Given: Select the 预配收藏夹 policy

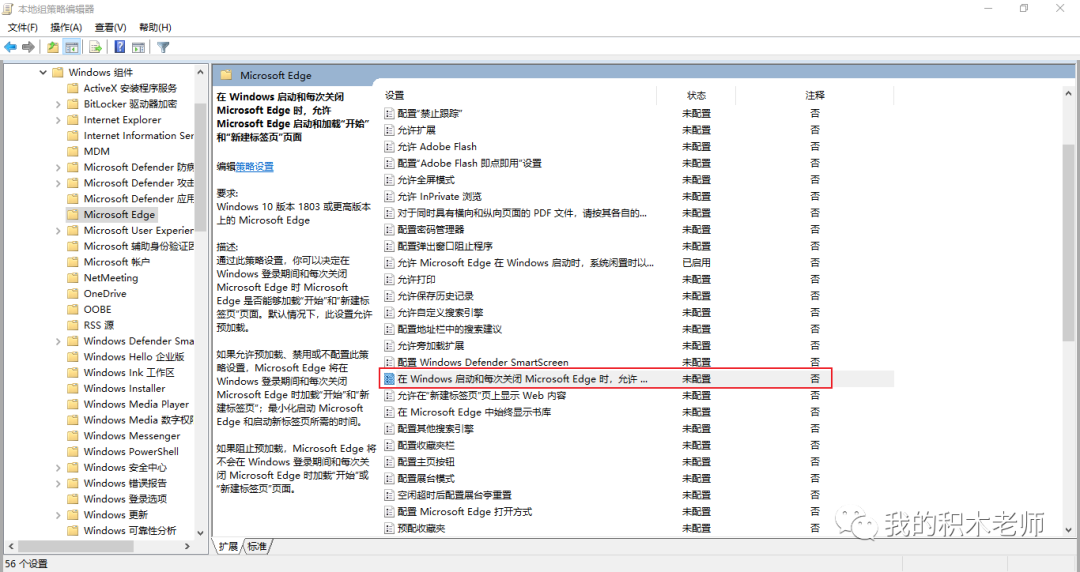Looking at the screenshot, I should (x=421, y=529).
